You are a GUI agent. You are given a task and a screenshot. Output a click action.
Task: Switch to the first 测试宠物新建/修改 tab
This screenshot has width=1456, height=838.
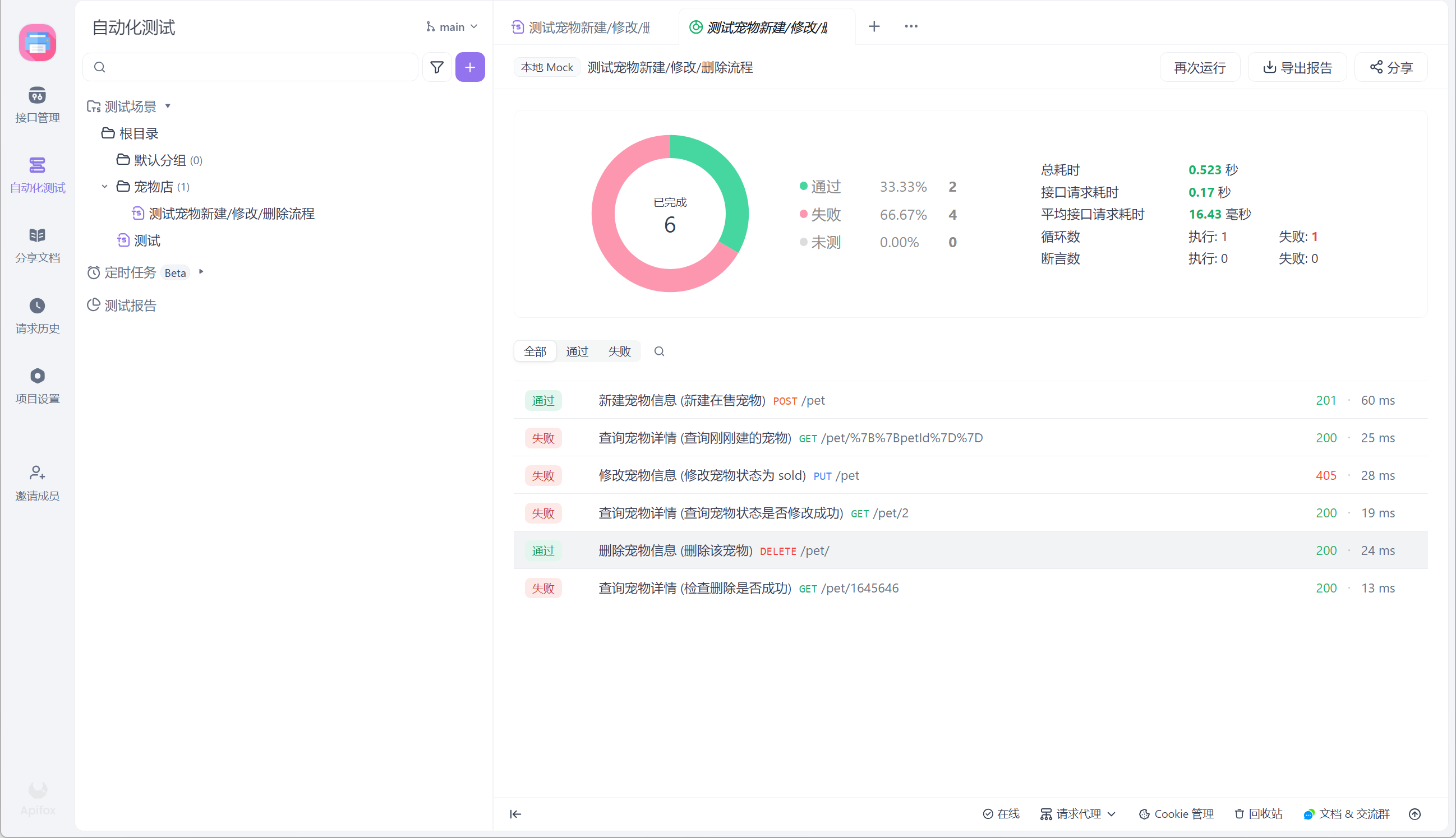pyautogui.click(x=587, y=27)
